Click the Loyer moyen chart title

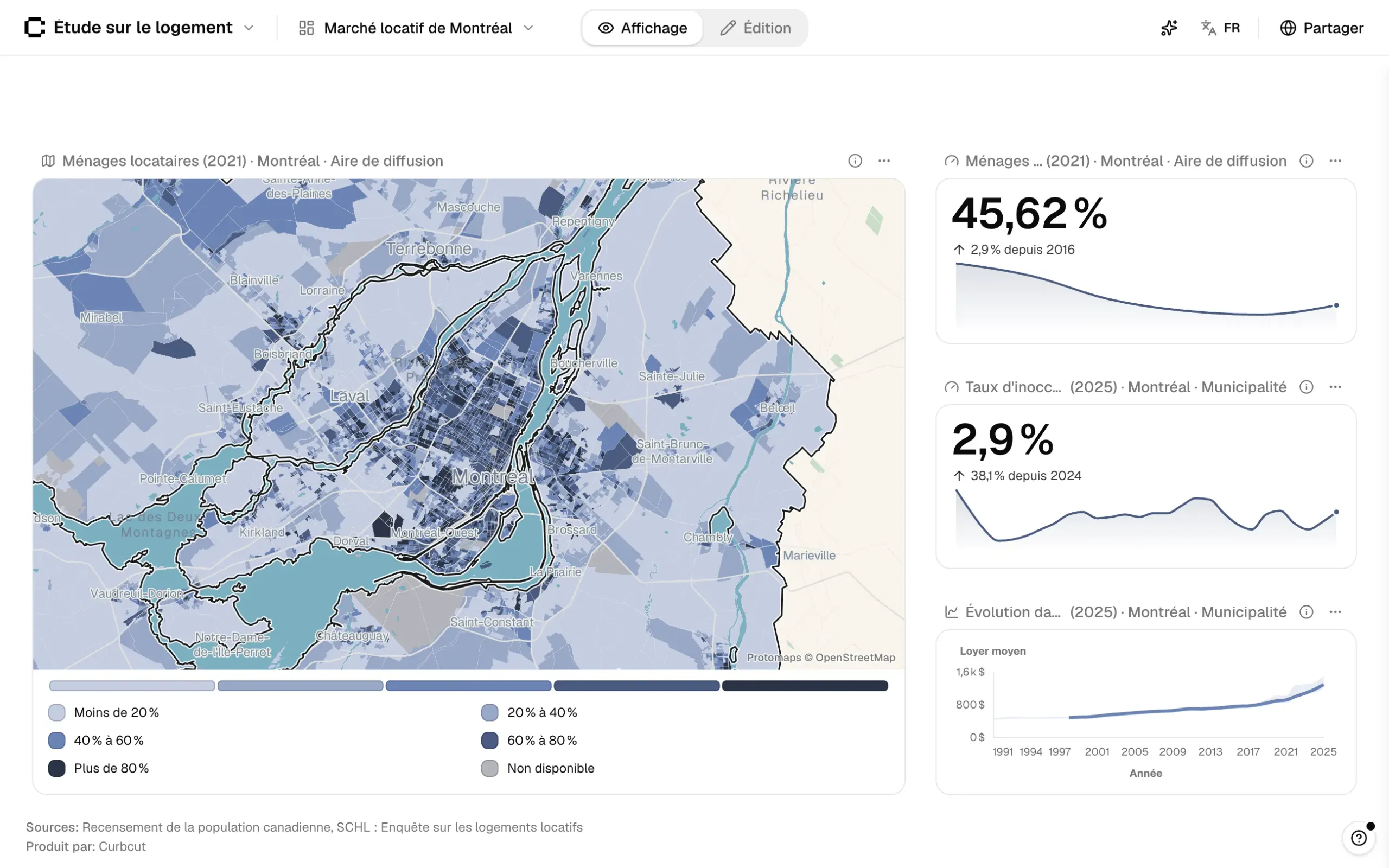point(992,651)
